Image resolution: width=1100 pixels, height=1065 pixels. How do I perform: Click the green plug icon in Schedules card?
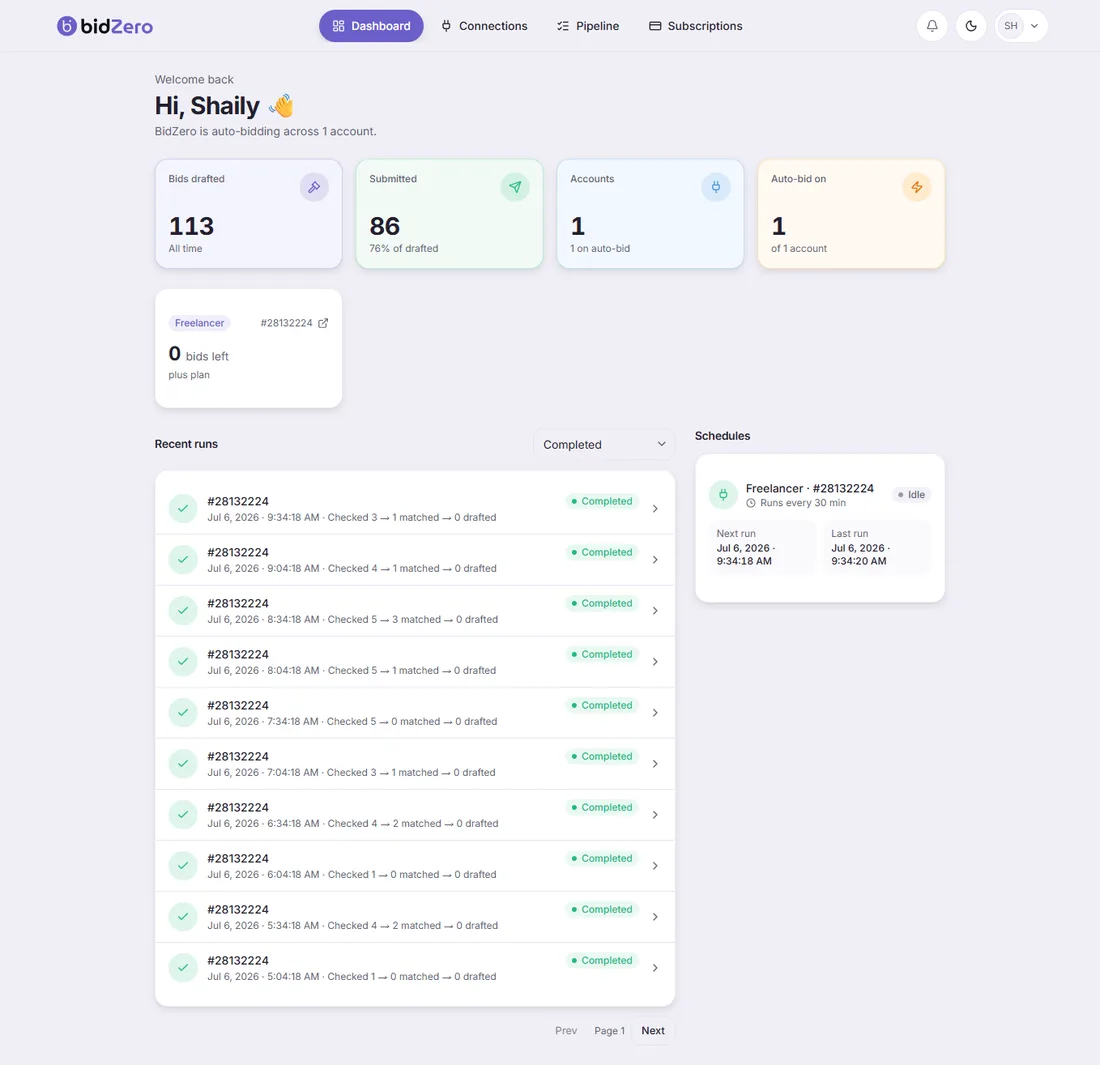(723, 495)
